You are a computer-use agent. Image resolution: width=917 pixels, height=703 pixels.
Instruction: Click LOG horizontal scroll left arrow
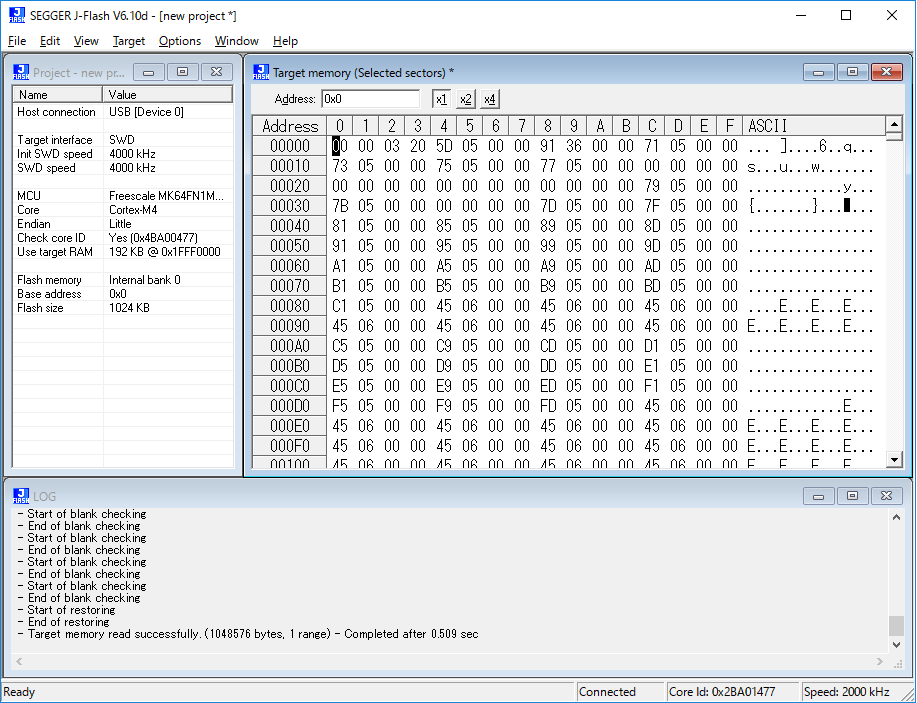[x=19, y=661]
